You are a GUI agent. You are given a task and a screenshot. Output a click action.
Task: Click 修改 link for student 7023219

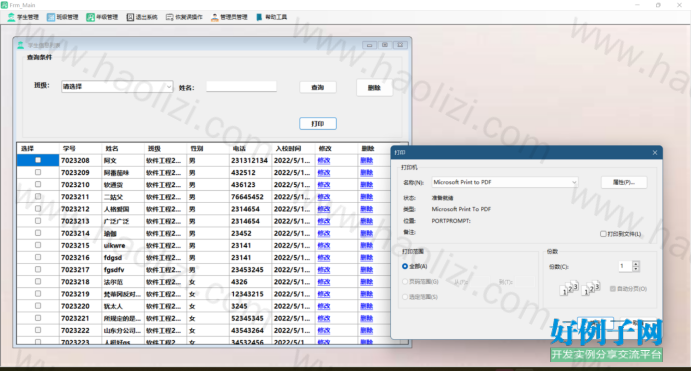[x=324, y=294]
